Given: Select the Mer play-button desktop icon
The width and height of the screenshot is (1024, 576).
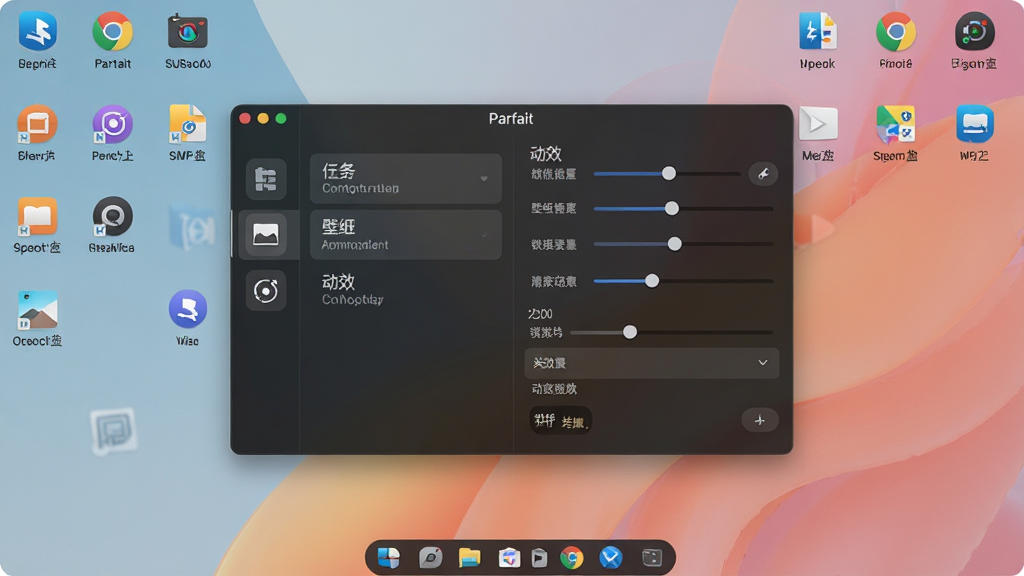Looking at the screenshot, I should [x=818, y=124].
